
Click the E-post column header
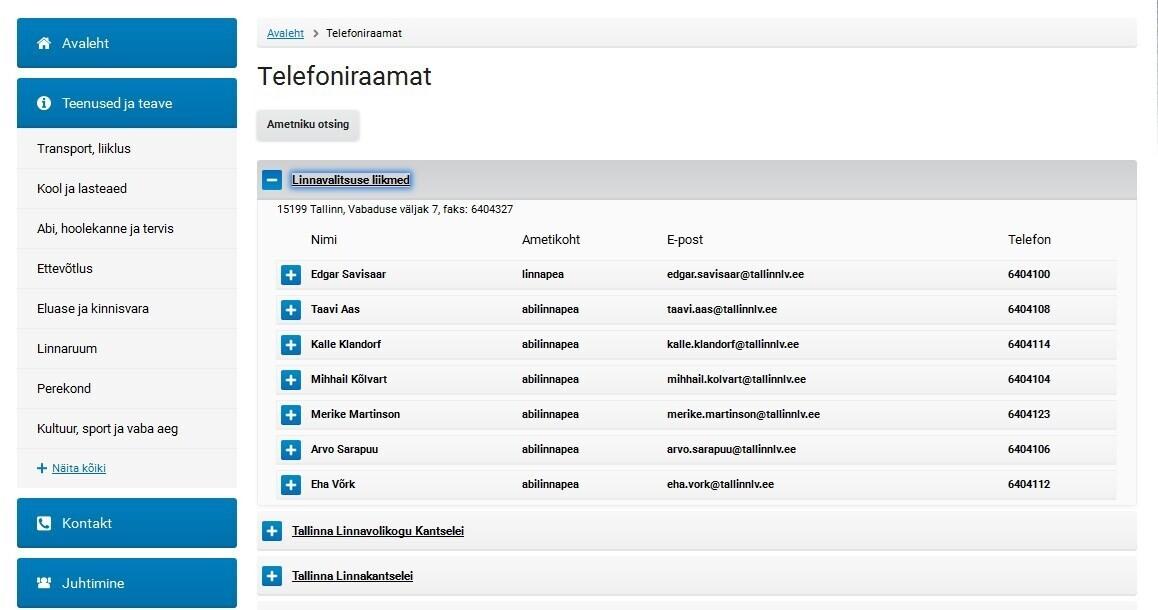685,239
